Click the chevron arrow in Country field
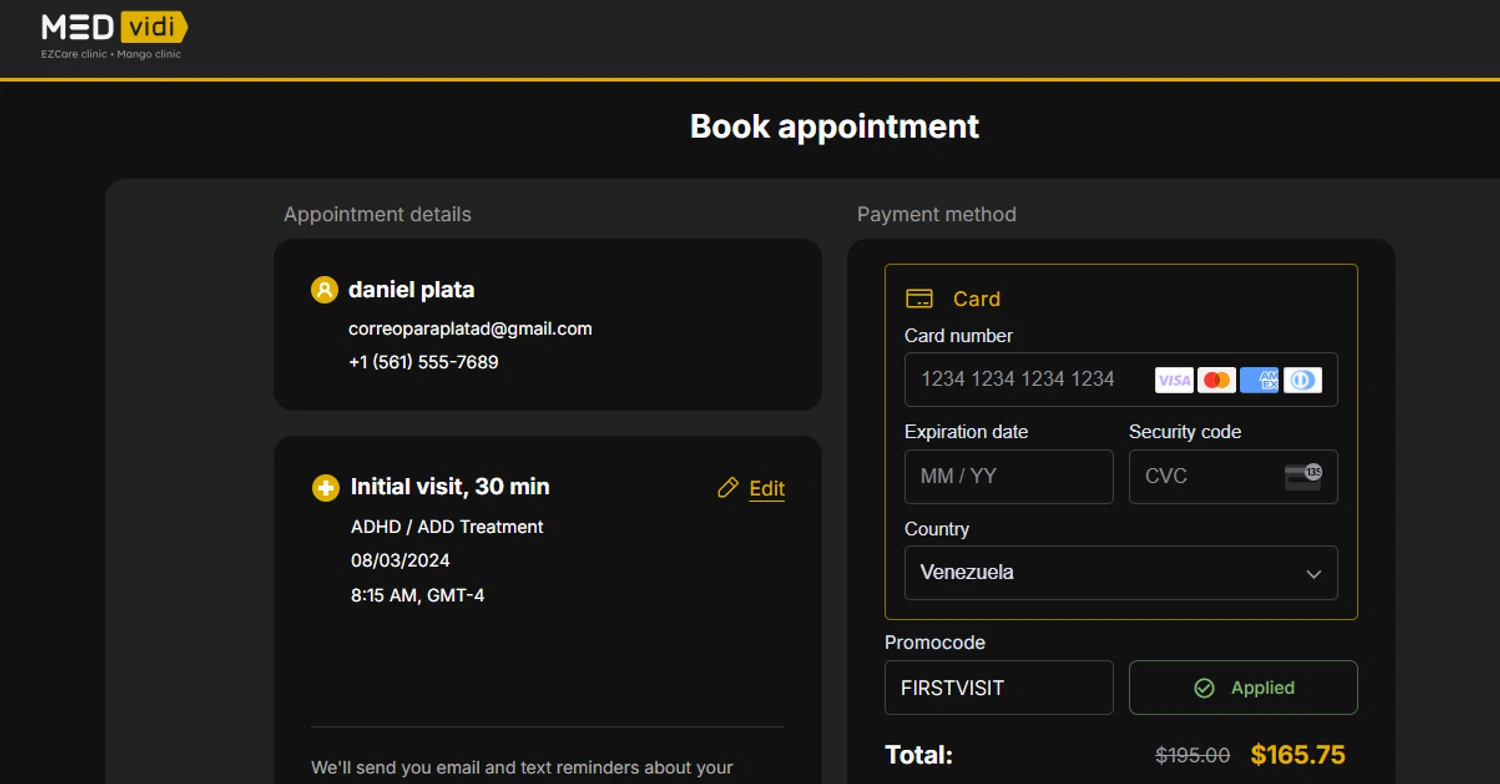 click(x=1314, y=574)
